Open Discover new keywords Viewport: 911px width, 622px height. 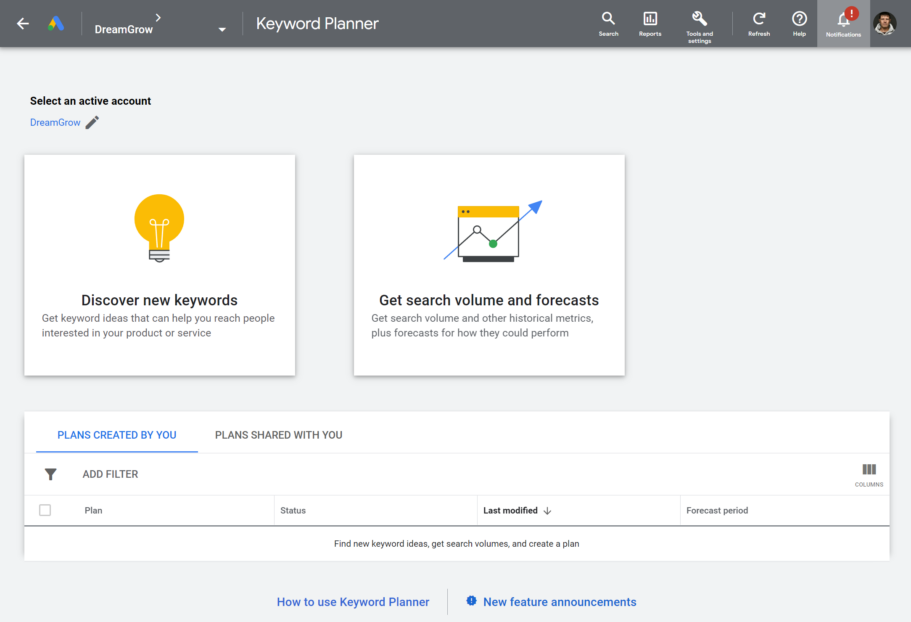click(159, 265)
